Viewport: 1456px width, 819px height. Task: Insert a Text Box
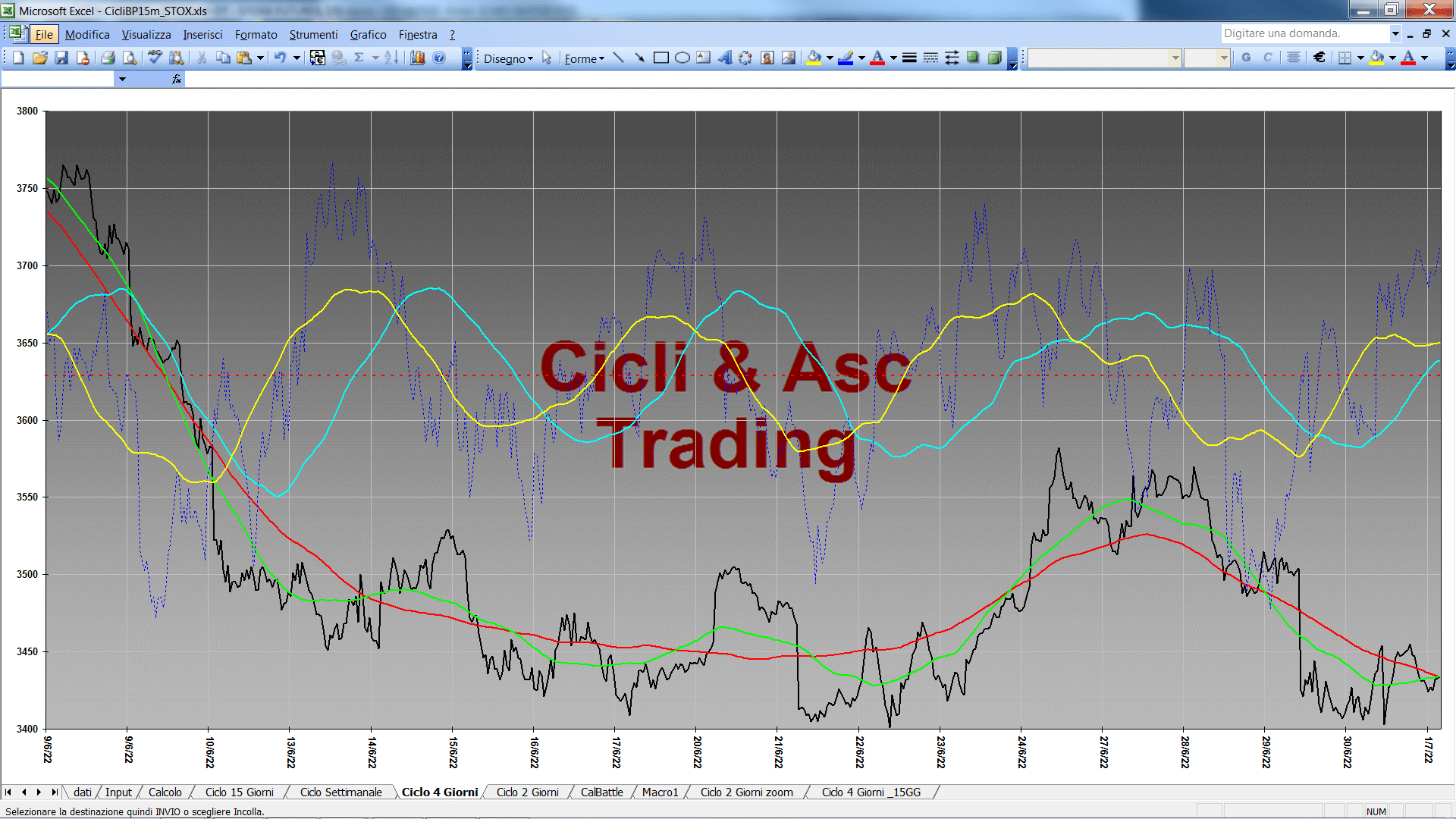[703, 58]
